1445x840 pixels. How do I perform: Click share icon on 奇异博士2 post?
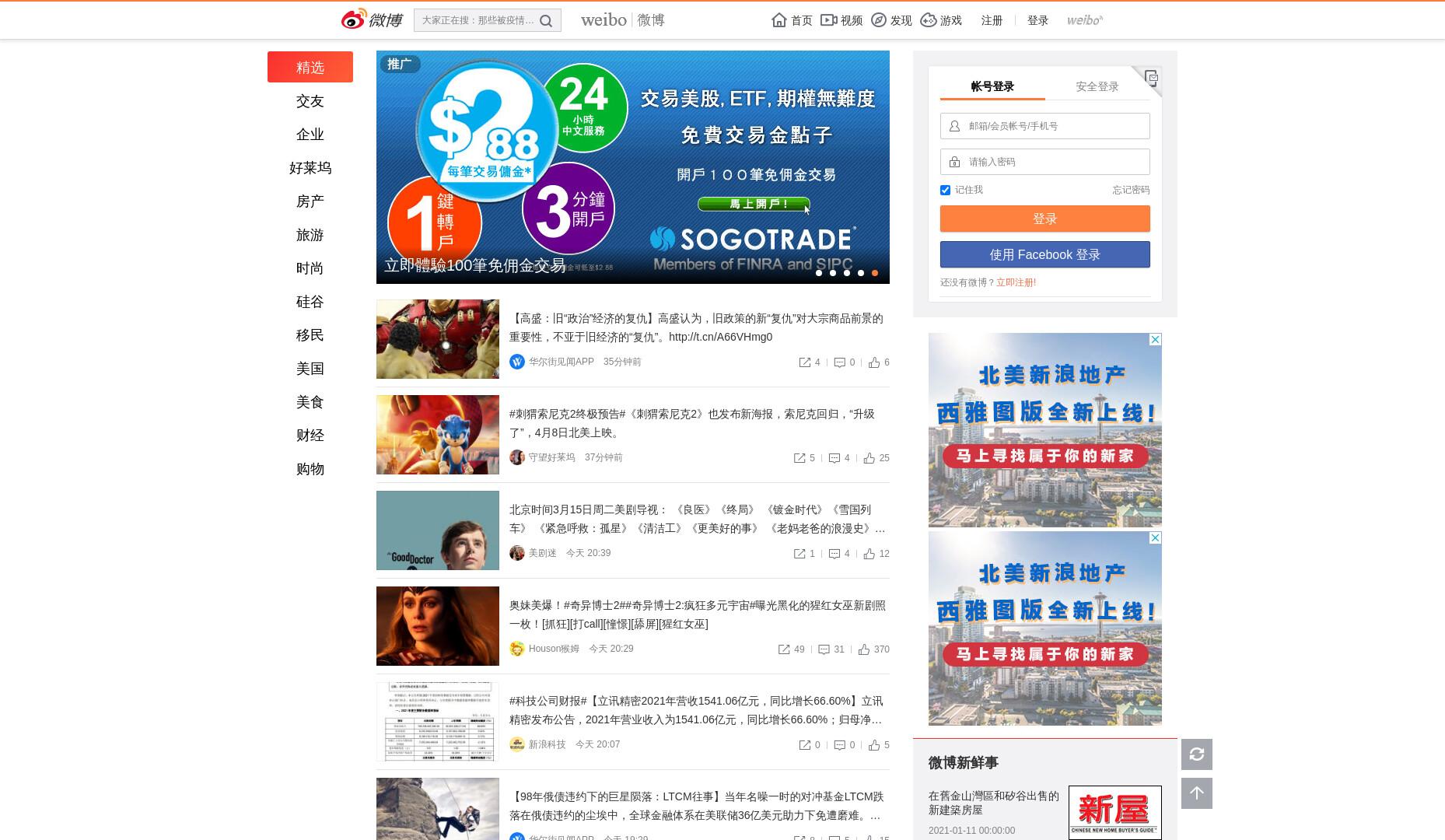coord(784,649)
